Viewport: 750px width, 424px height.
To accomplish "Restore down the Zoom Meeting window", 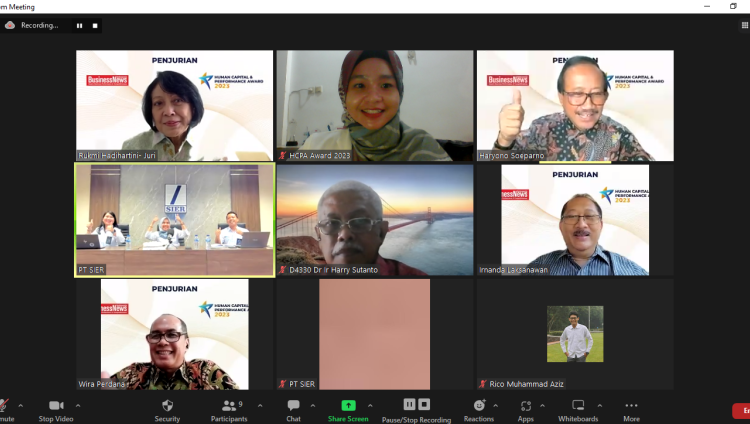I will coord(733,6).
